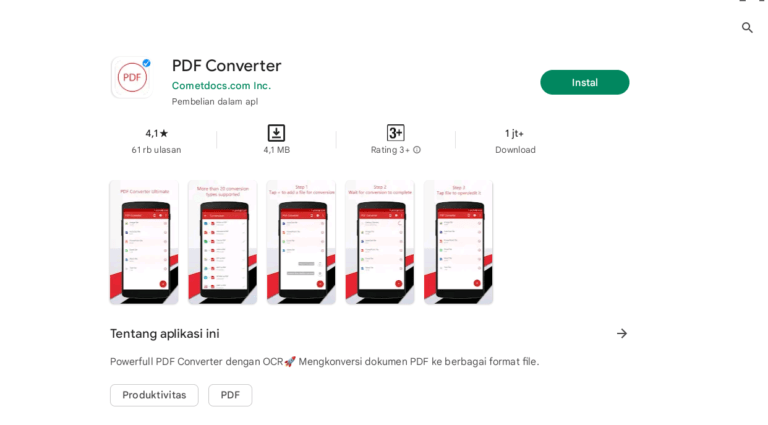Open rating info circle icon
768x425 pixels.
[x=417, y=150]
